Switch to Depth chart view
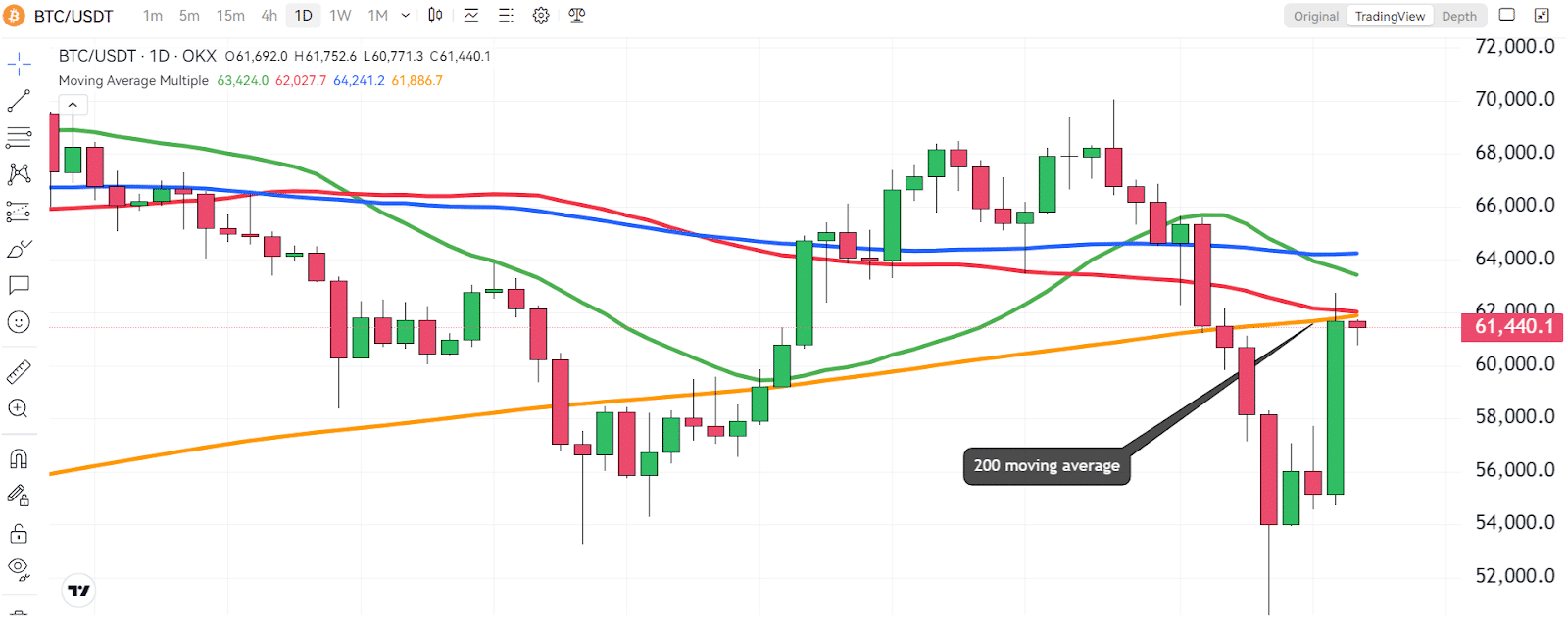The image size is (1568, 617). click(1459, 16)
